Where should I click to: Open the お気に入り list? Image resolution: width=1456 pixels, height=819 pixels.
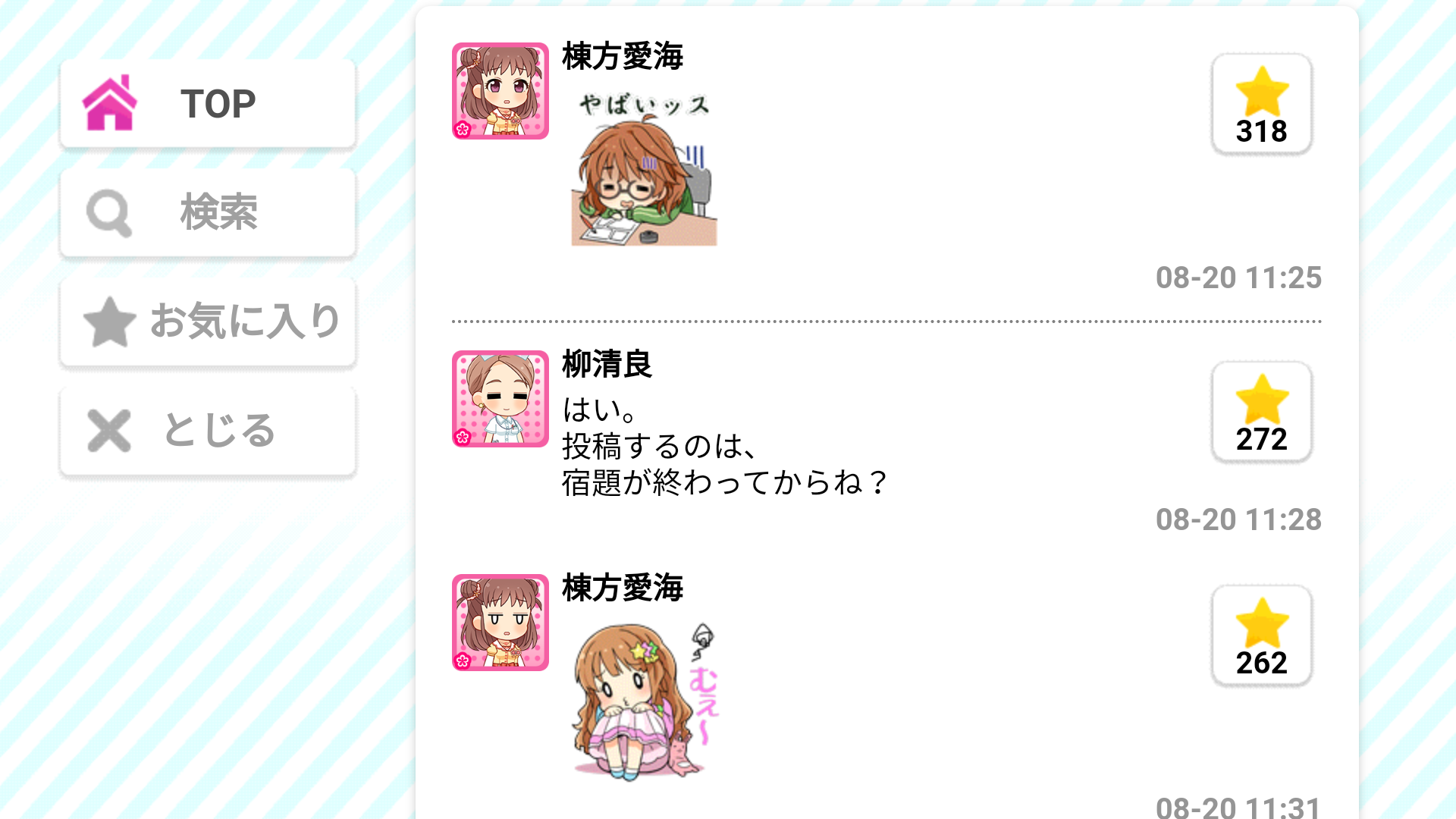point(208,322)
